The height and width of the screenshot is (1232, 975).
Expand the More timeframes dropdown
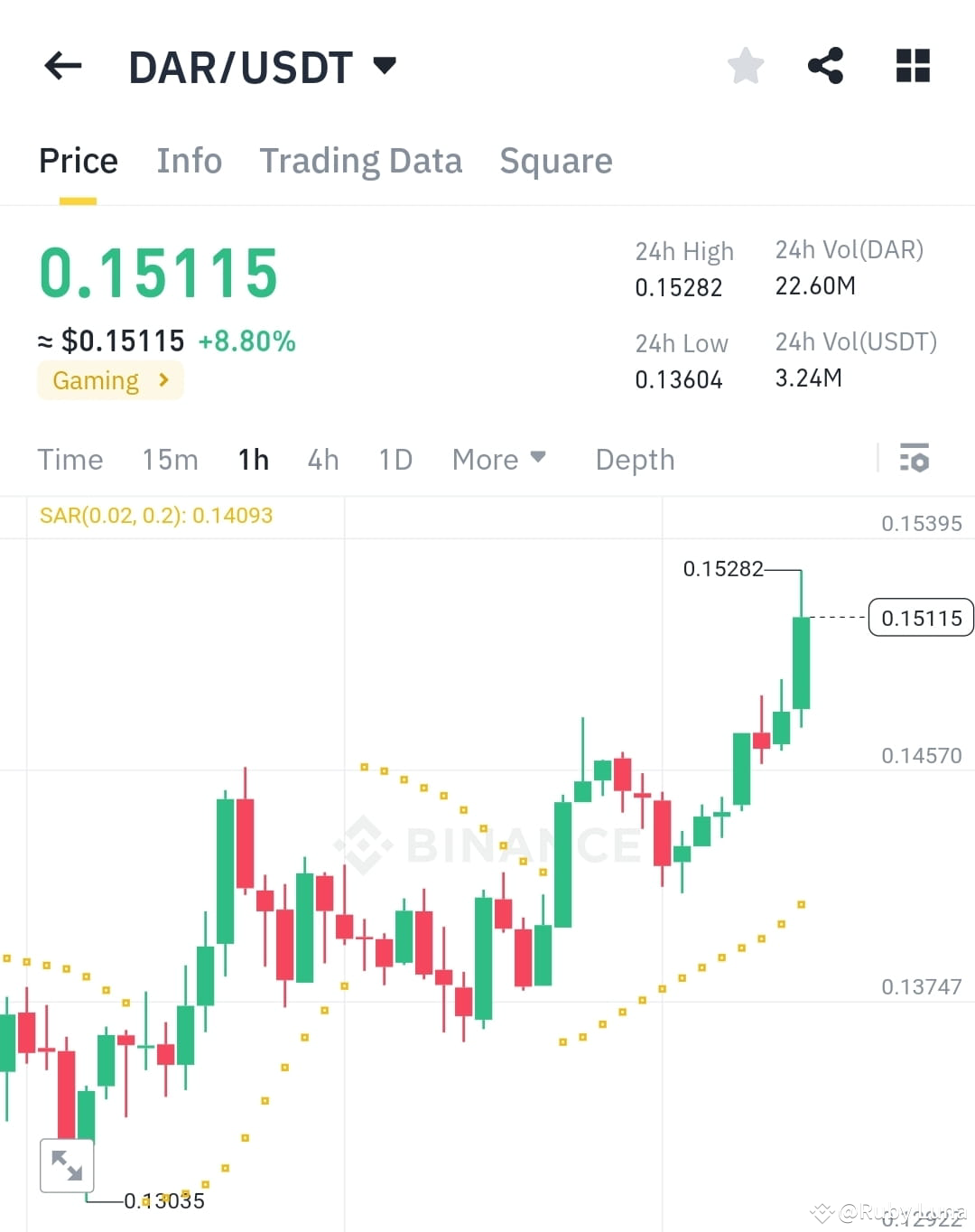pyautogui.click(x=499, y=460)
